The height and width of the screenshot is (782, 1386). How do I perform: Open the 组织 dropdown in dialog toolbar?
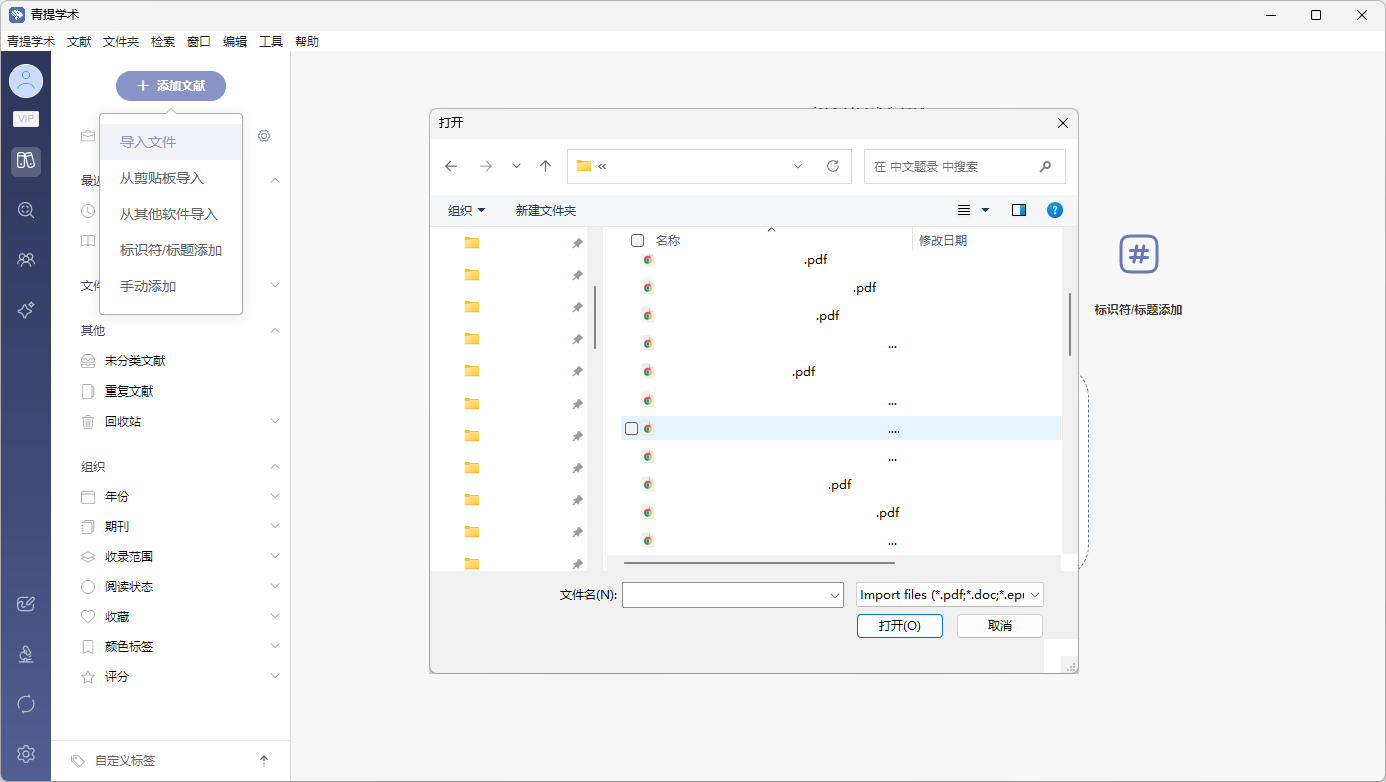466,210
